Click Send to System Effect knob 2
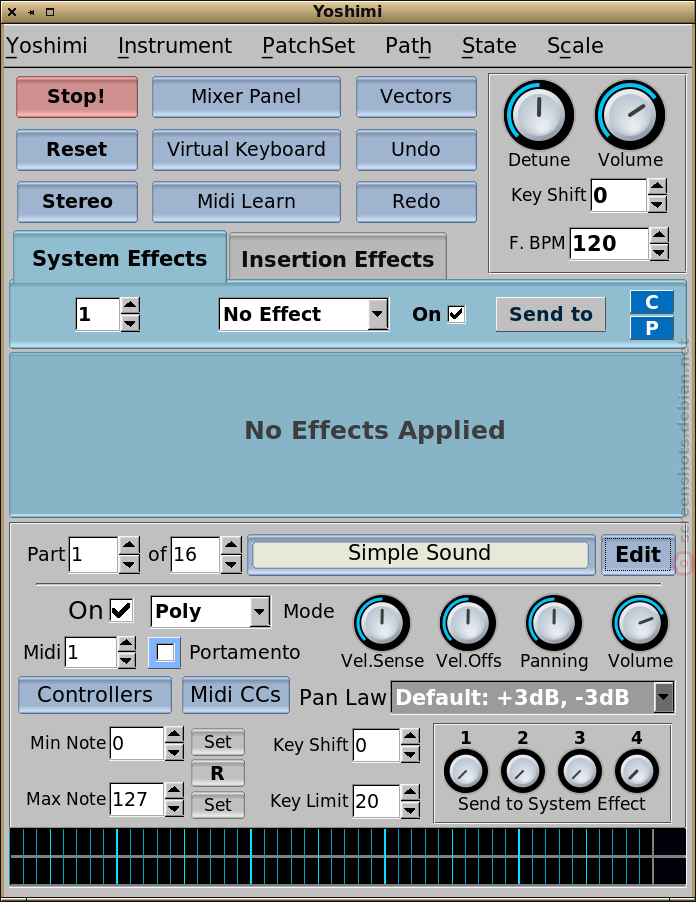 [522, 771]
